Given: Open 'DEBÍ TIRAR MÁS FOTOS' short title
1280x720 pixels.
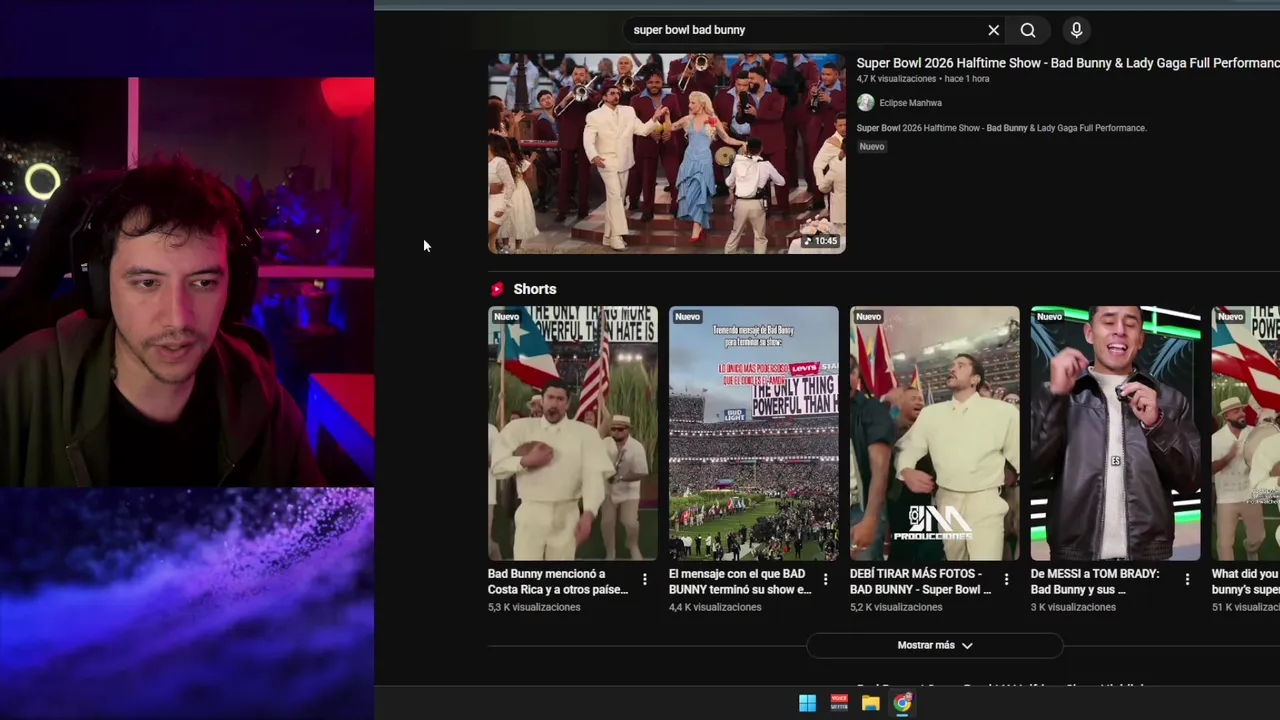Looking at the screenshot, I should tap(920, 582).
